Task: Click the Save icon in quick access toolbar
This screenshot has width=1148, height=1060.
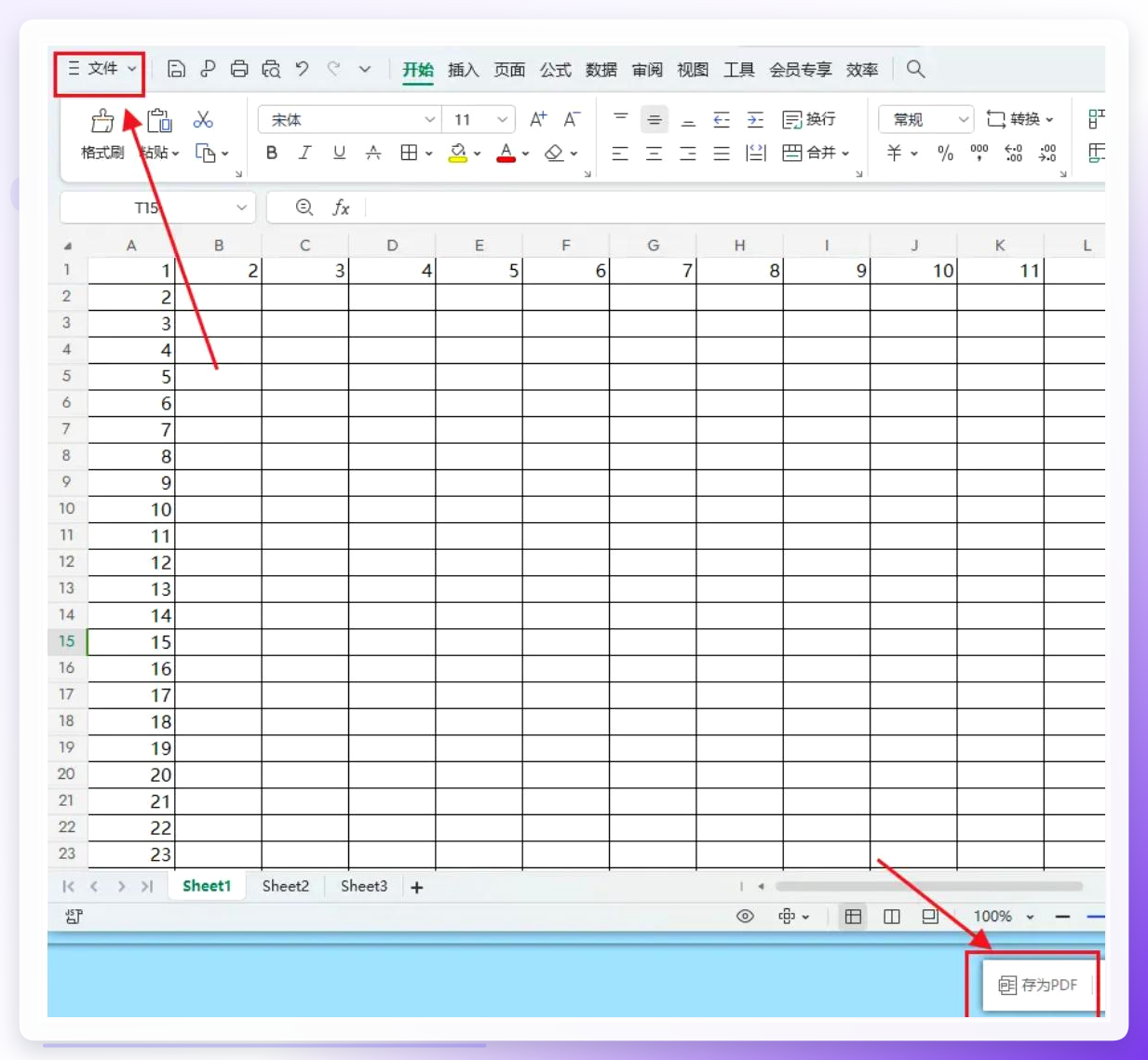Action: click(x=176, y=69)
